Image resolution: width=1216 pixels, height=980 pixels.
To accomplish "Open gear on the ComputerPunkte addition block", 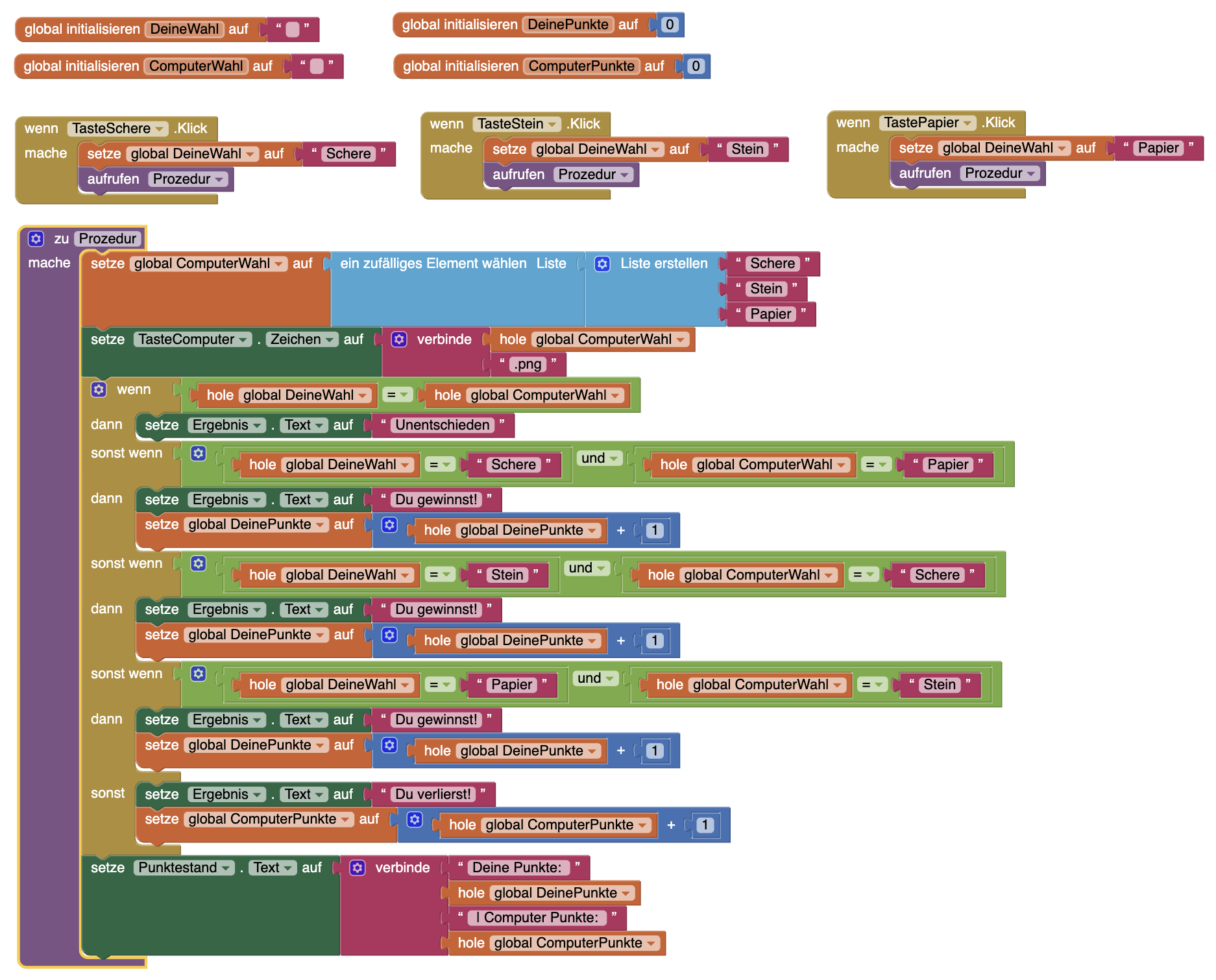I will click(x=415, y=820).
